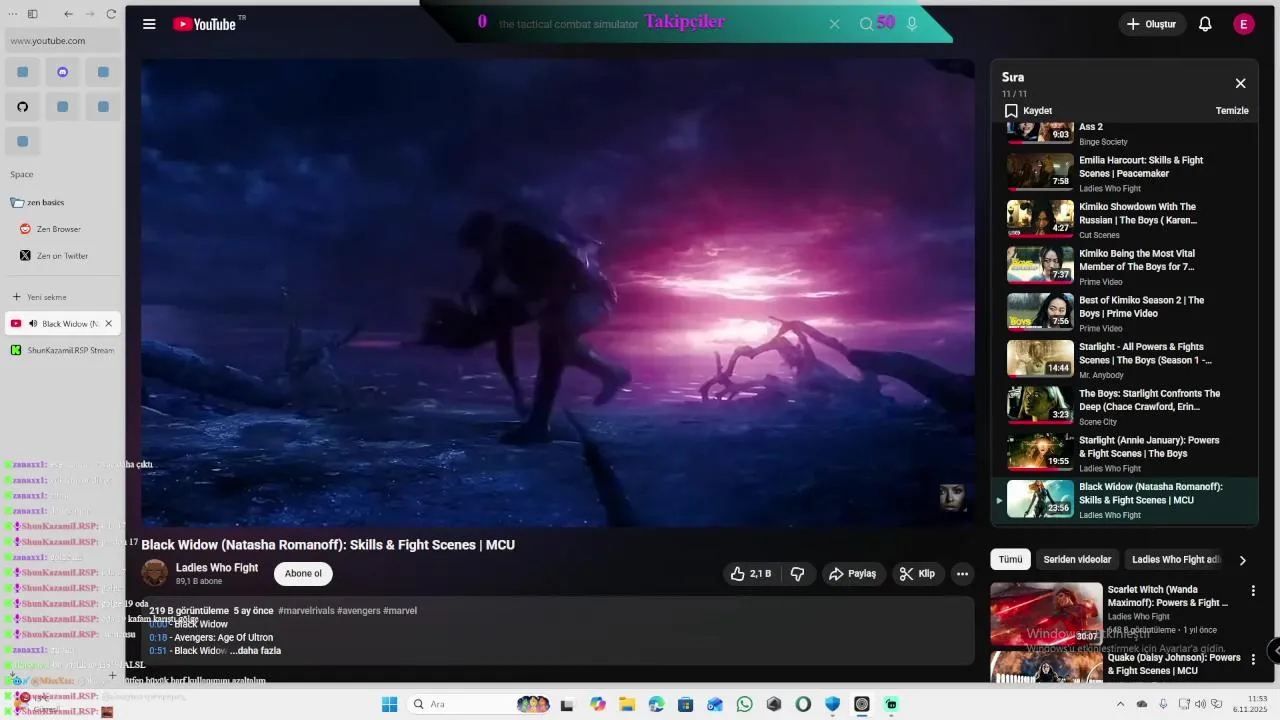Open WhatsApp from the taskbar
The width and height of the screenshot is (1280, 720).
click(744, 704)
